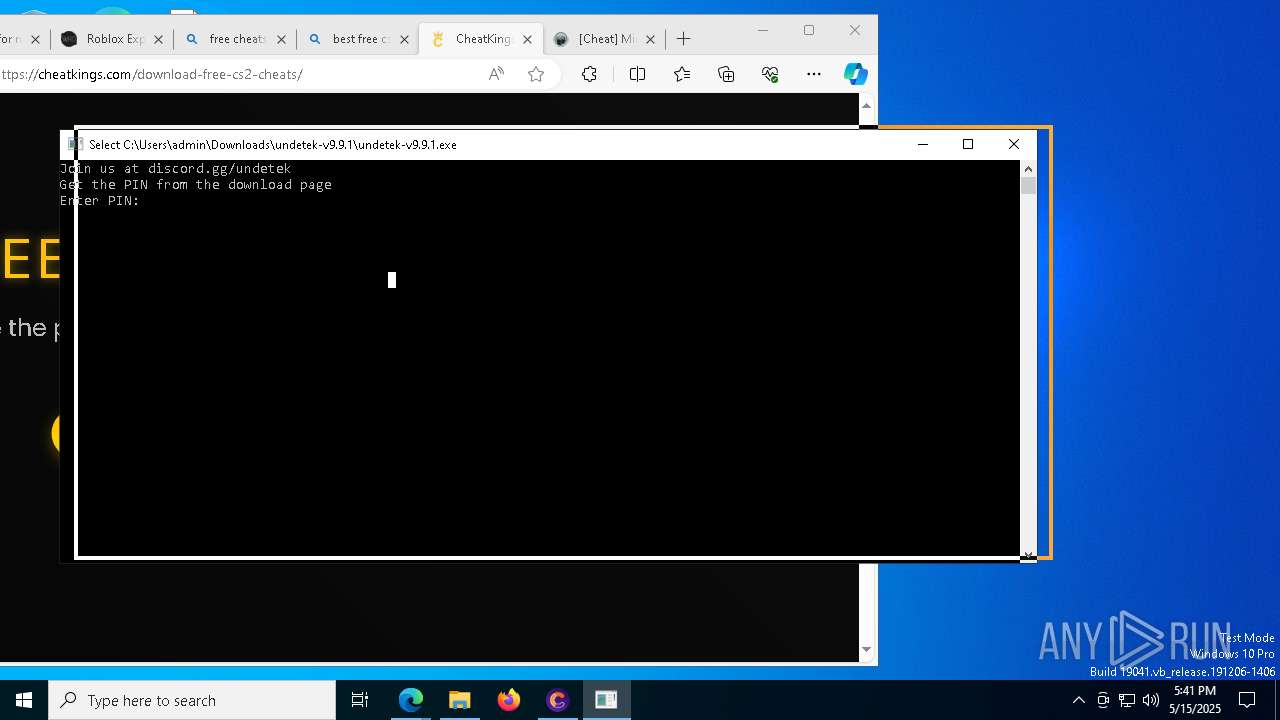Click the 'Enter PIN:' console line
This screenshot has width=1280, height=720.
point(100,201)
